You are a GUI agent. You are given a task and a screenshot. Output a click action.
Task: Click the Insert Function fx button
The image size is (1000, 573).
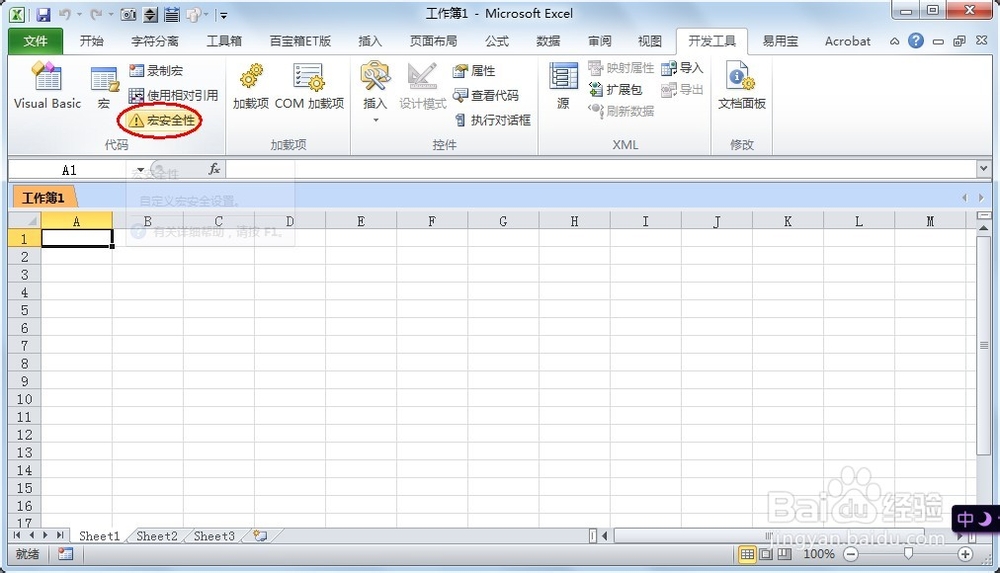click(214, 169)
